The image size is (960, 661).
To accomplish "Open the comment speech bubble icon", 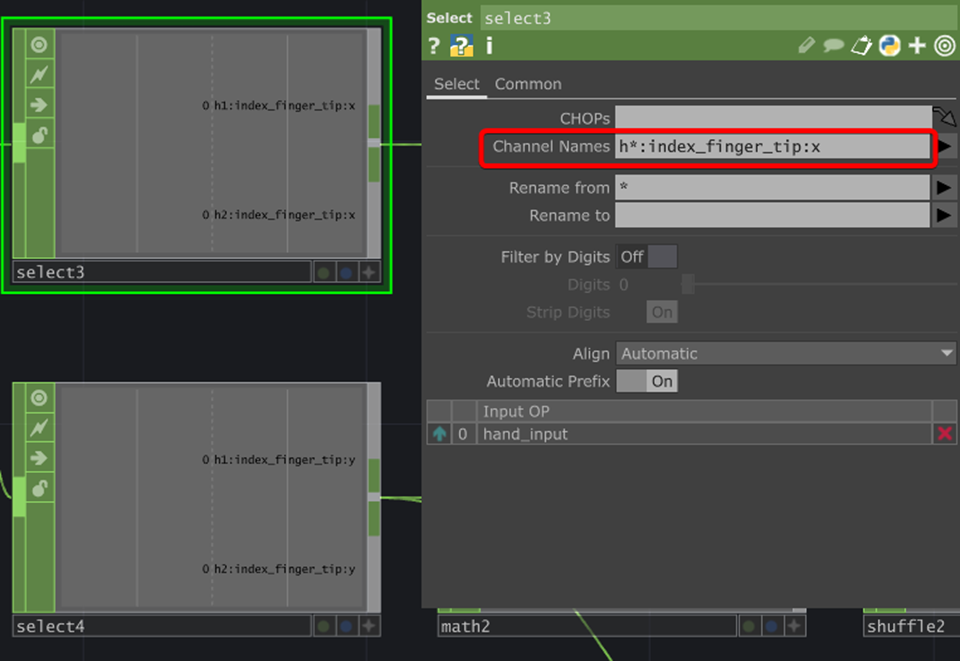I will (x=833, y=46).
